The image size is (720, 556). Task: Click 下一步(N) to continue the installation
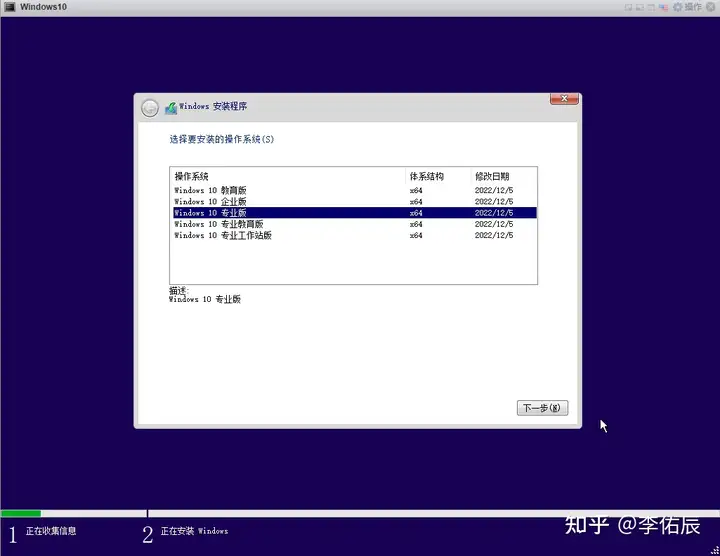[542, 408]
